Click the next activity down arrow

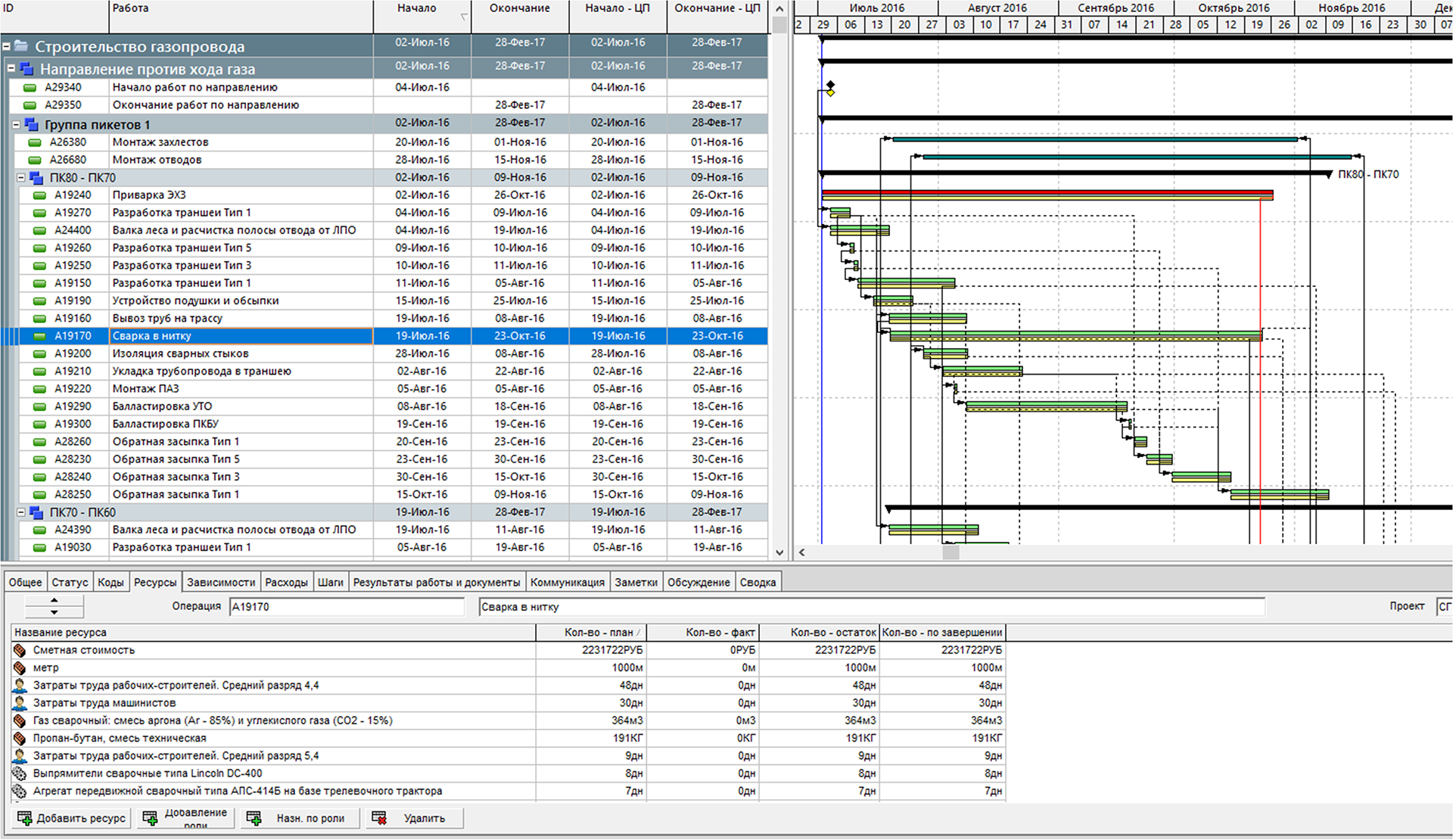coord(54,611)
